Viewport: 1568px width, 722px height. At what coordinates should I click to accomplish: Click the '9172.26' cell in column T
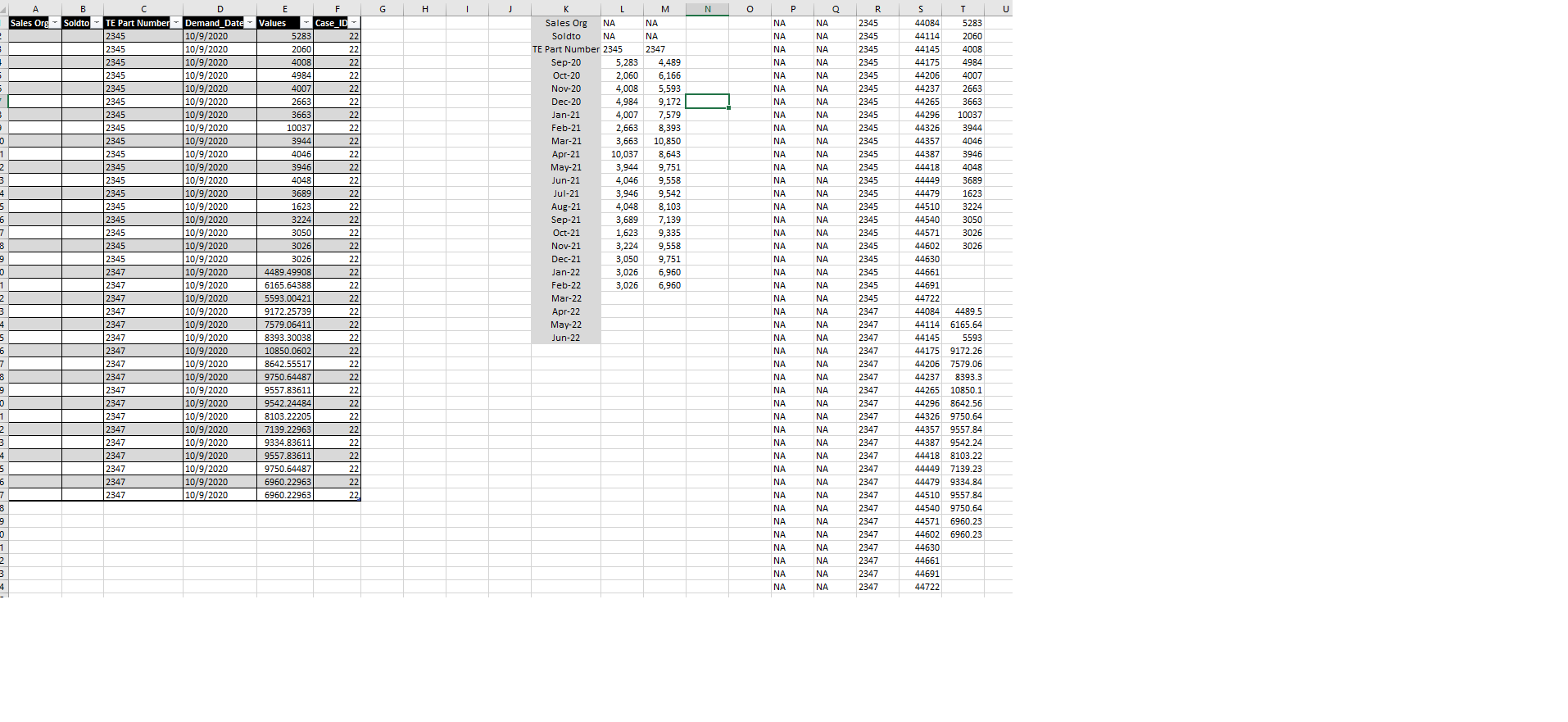(963, 351)
